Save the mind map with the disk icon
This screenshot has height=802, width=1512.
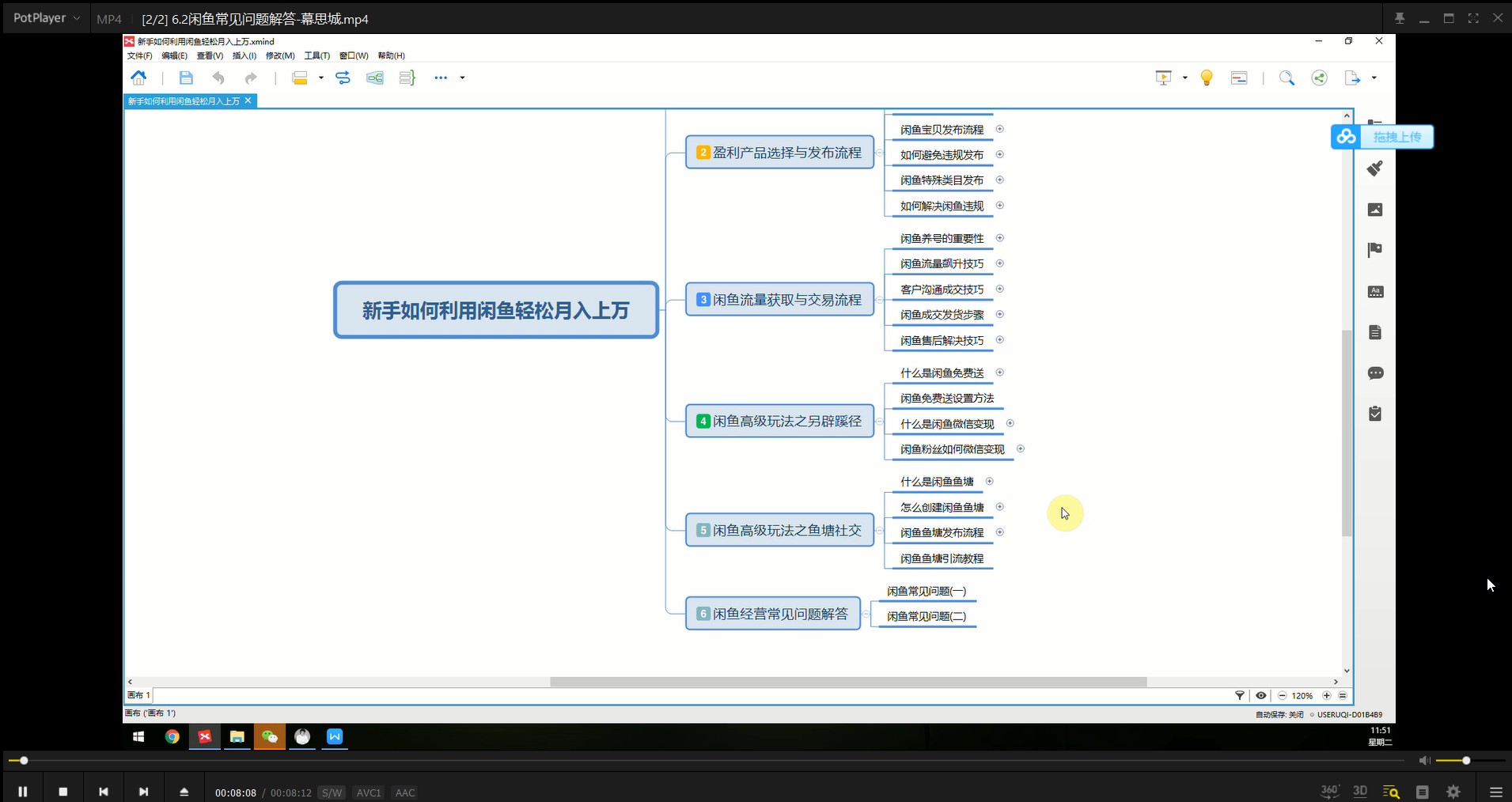(186, 78)
